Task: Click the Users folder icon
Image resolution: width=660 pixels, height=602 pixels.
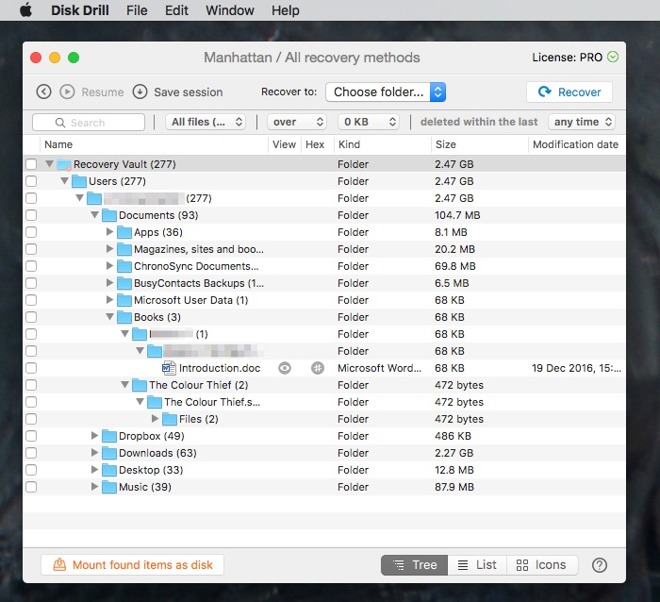Action: click(79, 181)
